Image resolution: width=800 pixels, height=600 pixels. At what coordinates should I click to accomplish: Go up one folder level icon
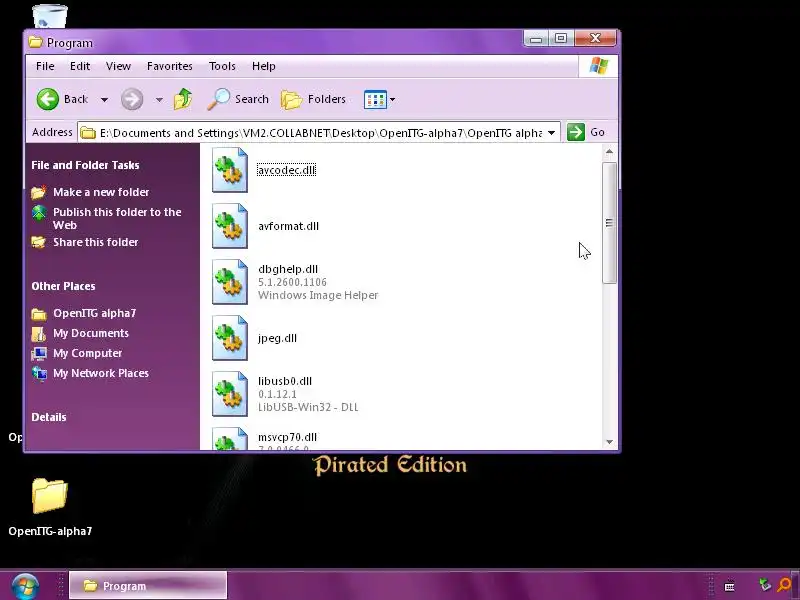[x=183, y=99]
